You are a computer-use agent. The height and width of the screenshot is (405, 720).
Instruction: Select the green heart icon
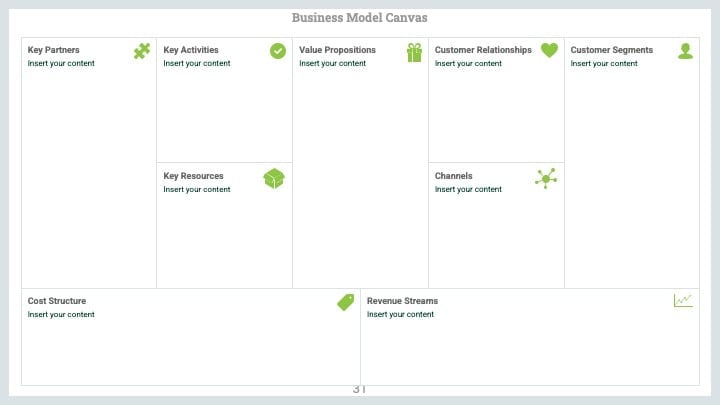[549, 50]
